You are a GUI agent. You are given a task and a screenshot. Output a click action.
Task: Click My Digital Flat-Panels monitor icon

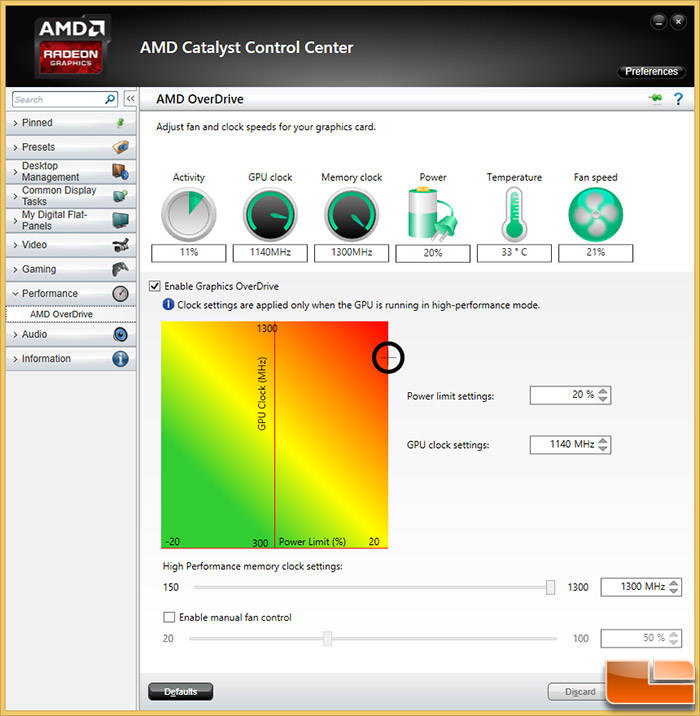click(x=121, y=220)
